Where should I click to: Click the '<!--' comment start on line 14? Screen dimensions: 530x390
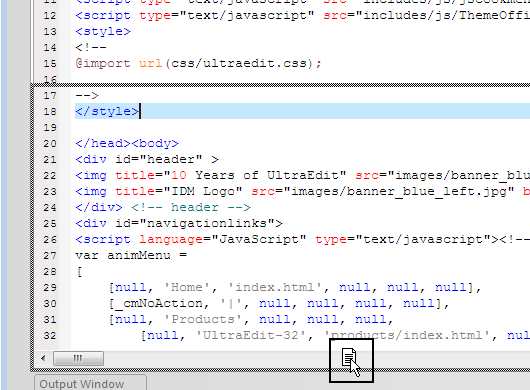[91, 47]
